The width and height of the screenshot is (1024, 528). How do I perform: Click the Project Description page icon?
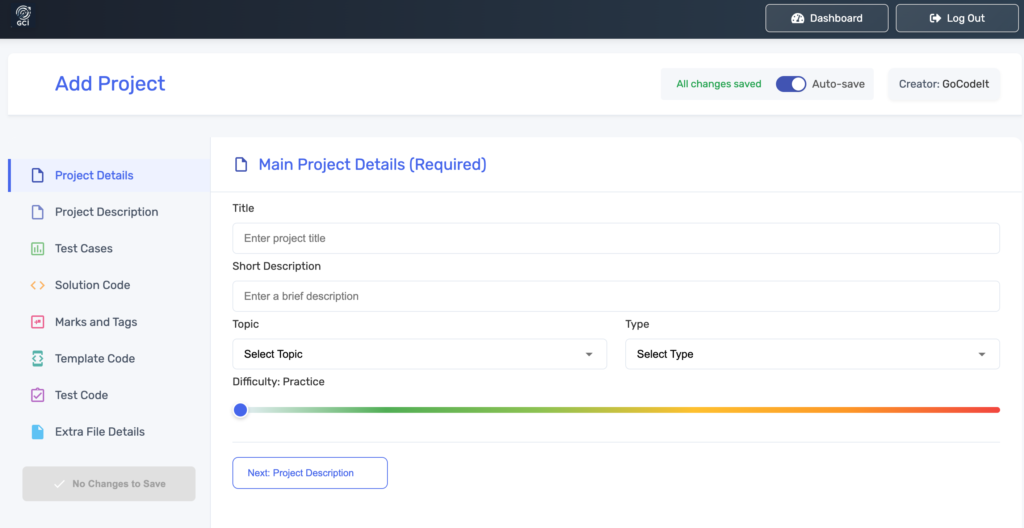[x=38, y=212]
